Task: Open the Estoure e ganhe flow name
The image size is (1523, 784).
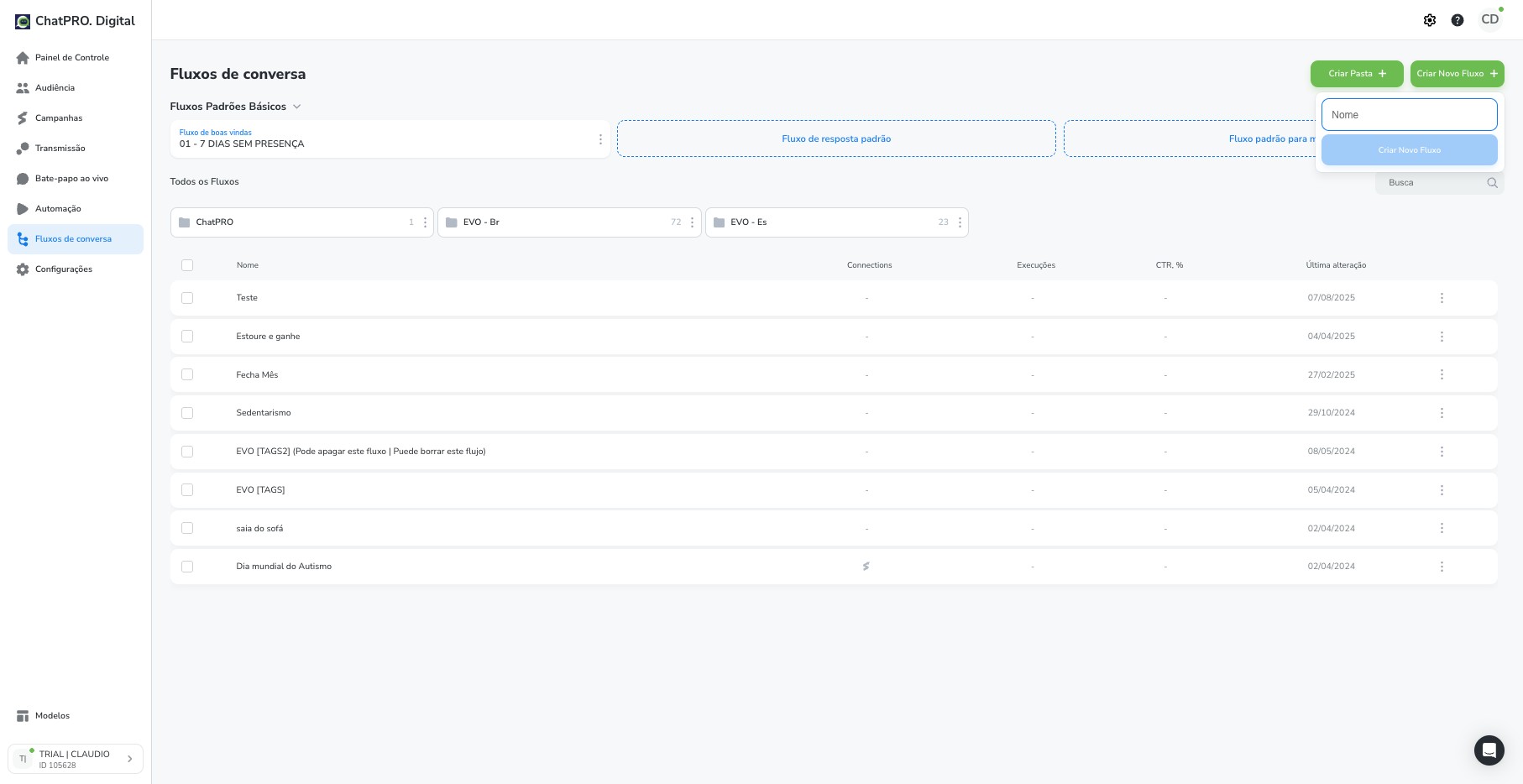Action: coord(268,337)
